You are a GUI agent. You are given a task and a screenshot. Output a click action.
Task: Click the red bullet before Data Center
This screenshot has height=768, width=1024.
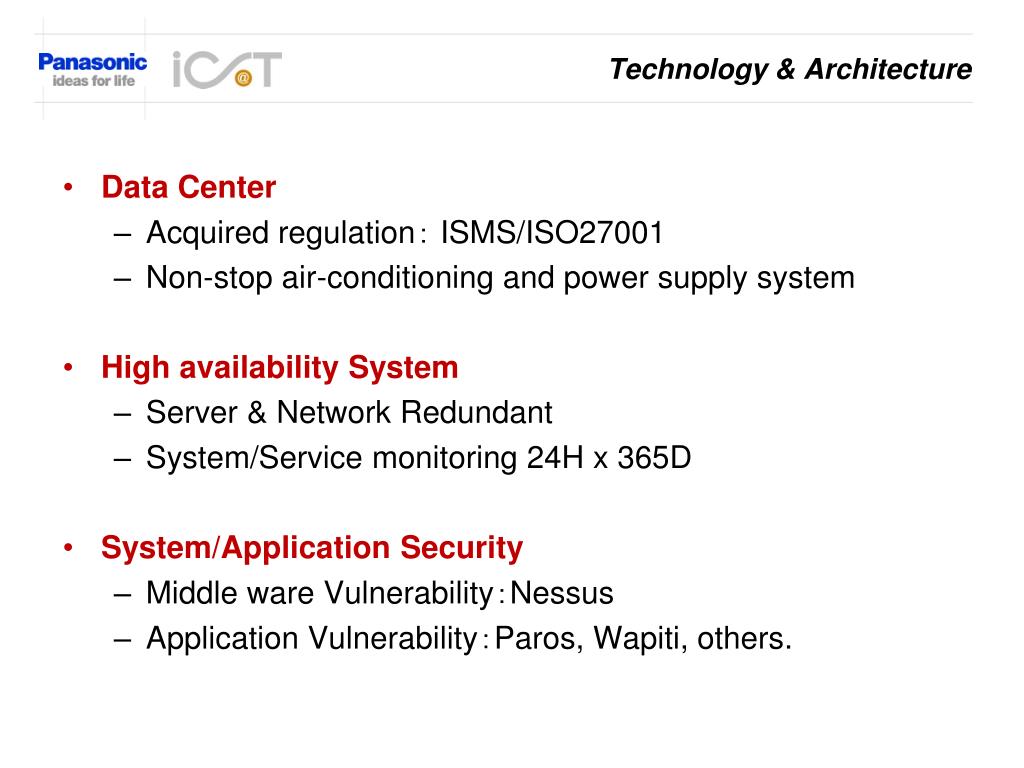(69, 188)
